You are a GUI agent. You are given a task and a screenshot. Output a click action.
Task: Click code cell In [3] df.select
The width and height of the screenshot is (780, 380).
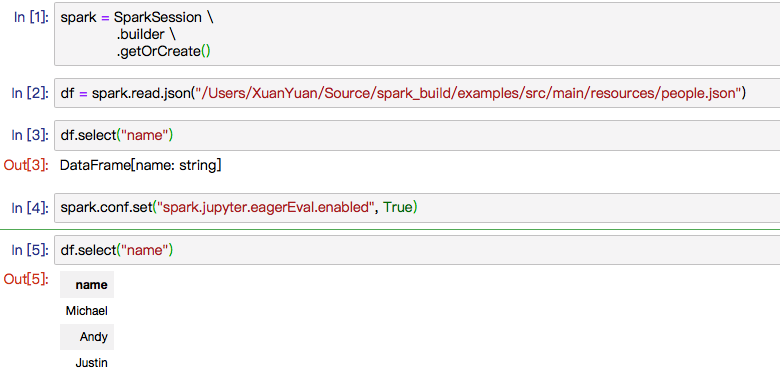click(x=417, y=135)
